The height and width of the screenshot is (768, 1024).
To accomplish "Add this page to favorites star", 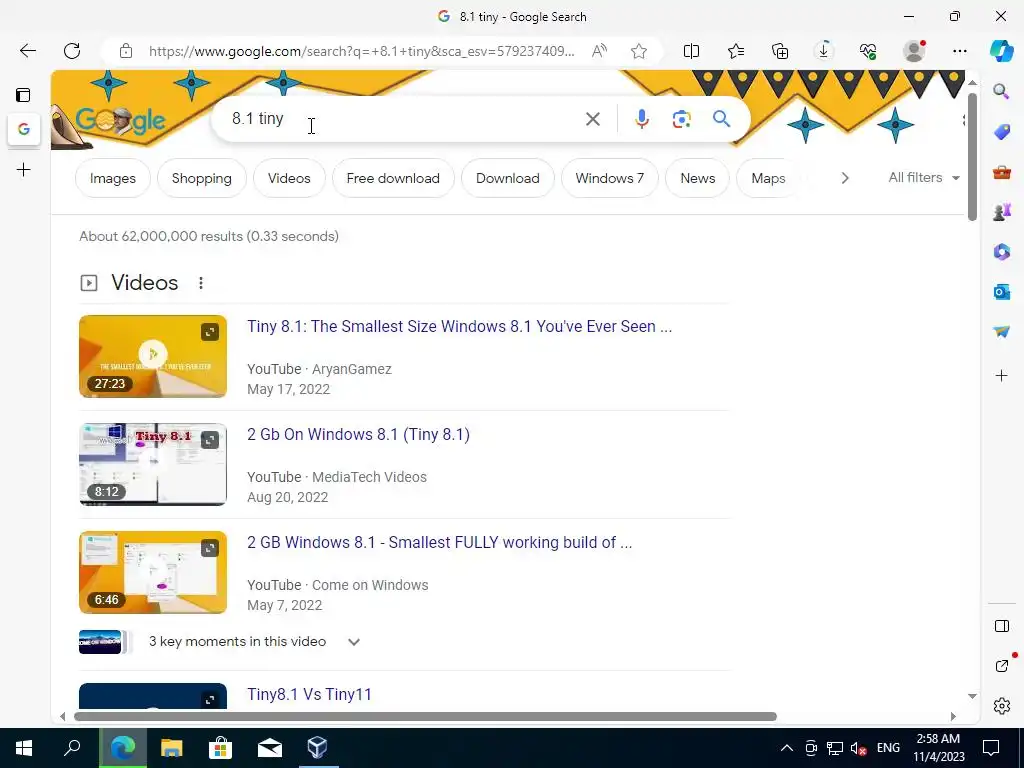I will (x=639, y=51).
